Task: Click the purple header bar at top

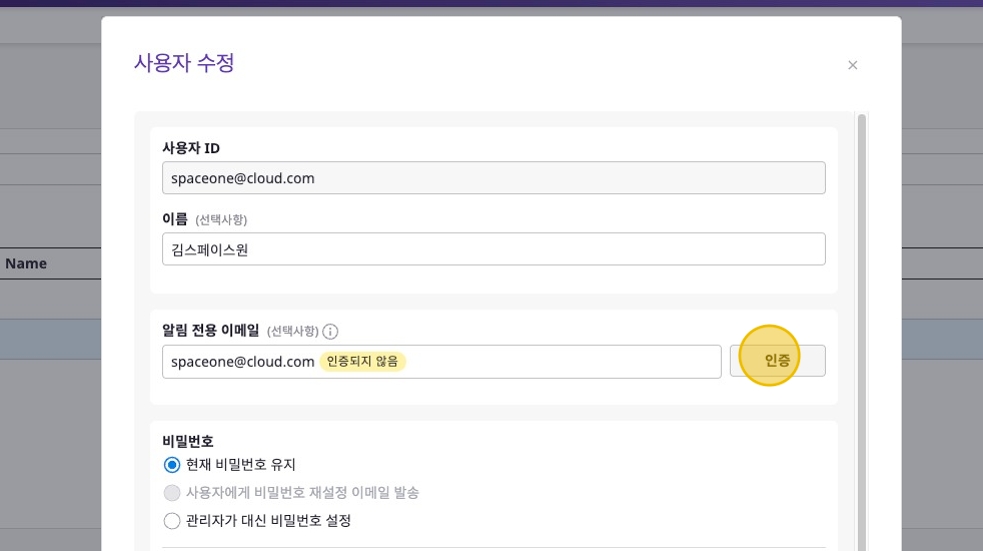Action: [491, 4]
